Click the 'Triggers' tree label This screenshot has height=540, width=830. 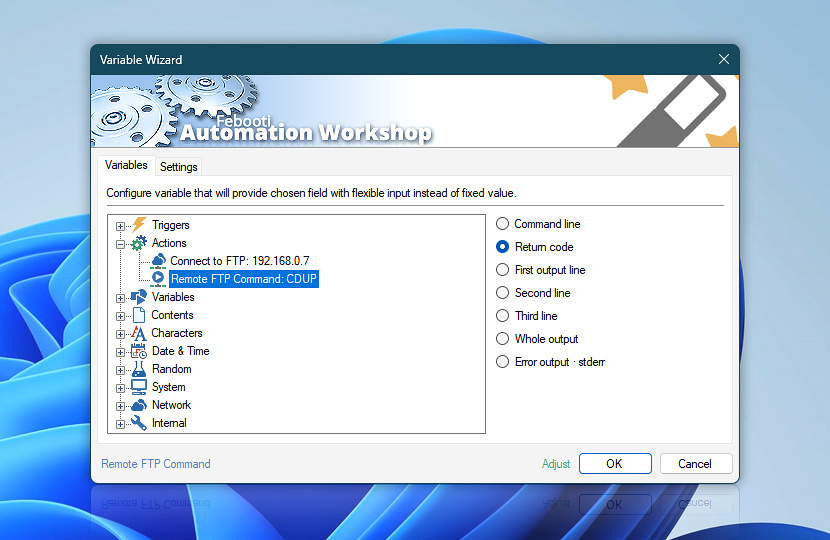(170, 225)
